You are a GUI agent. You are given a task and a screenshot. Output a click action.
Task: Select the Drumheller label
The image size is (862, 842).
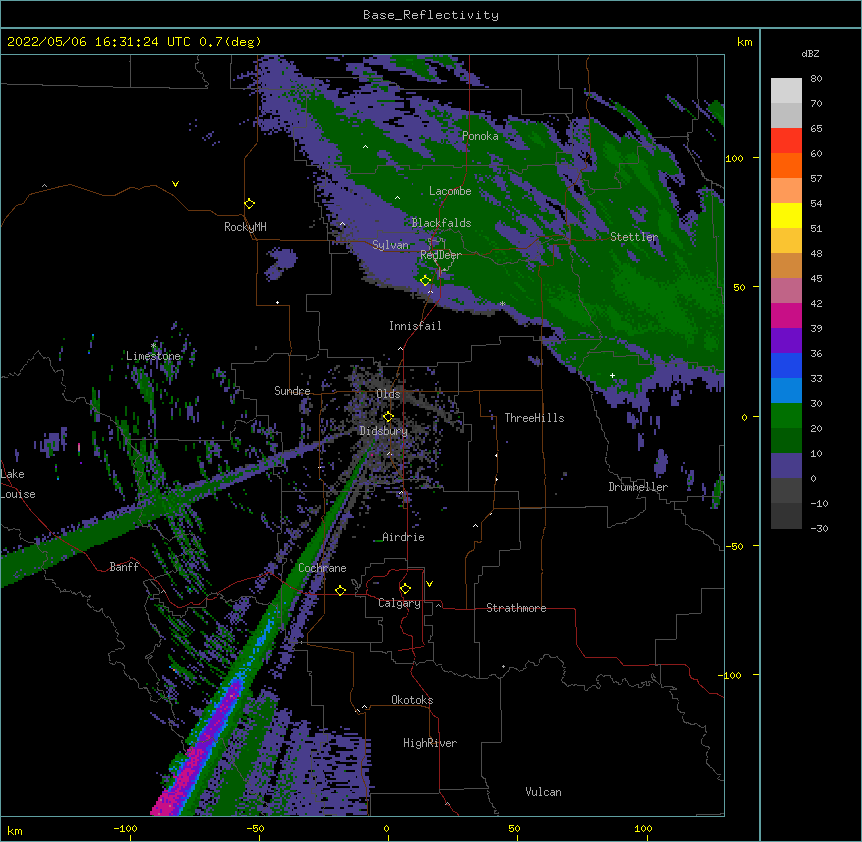pos(638,487)
